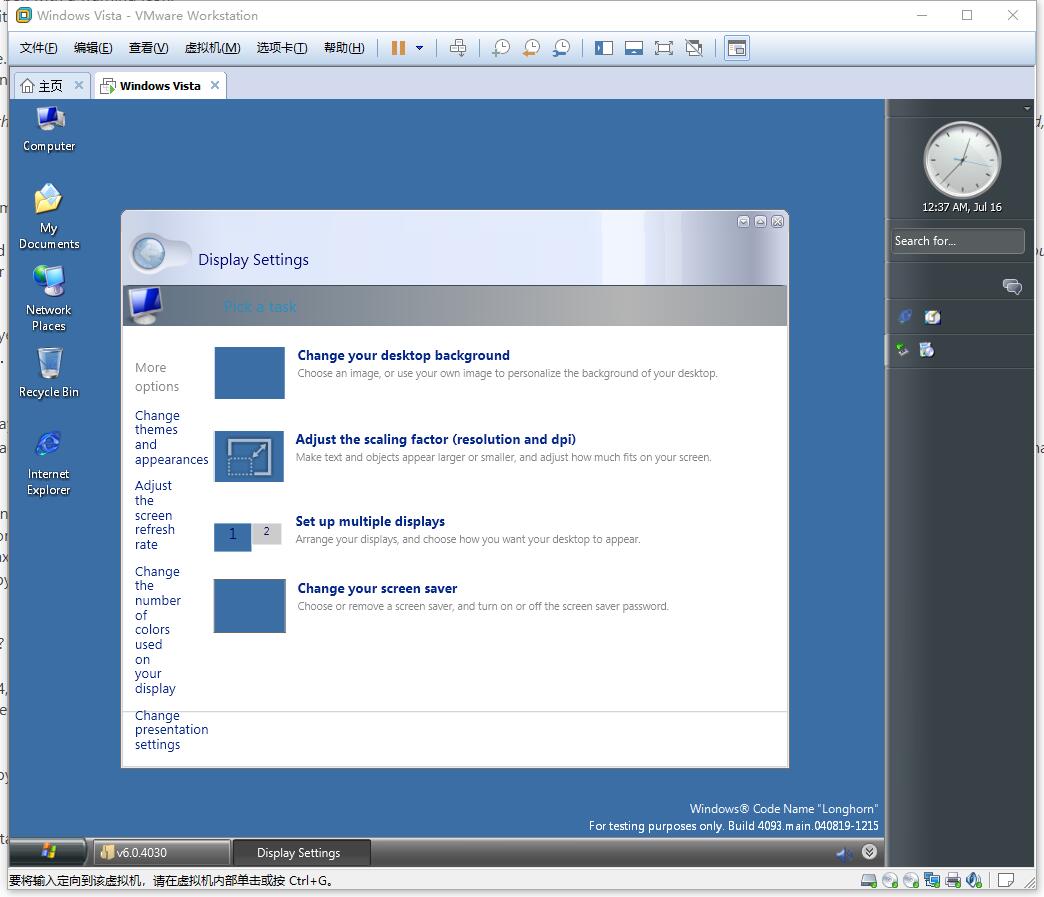This screenshot has height=897, width=1044.
Task: Open the sidebar chat bubble icon
Action: (x=1012, y=286)
